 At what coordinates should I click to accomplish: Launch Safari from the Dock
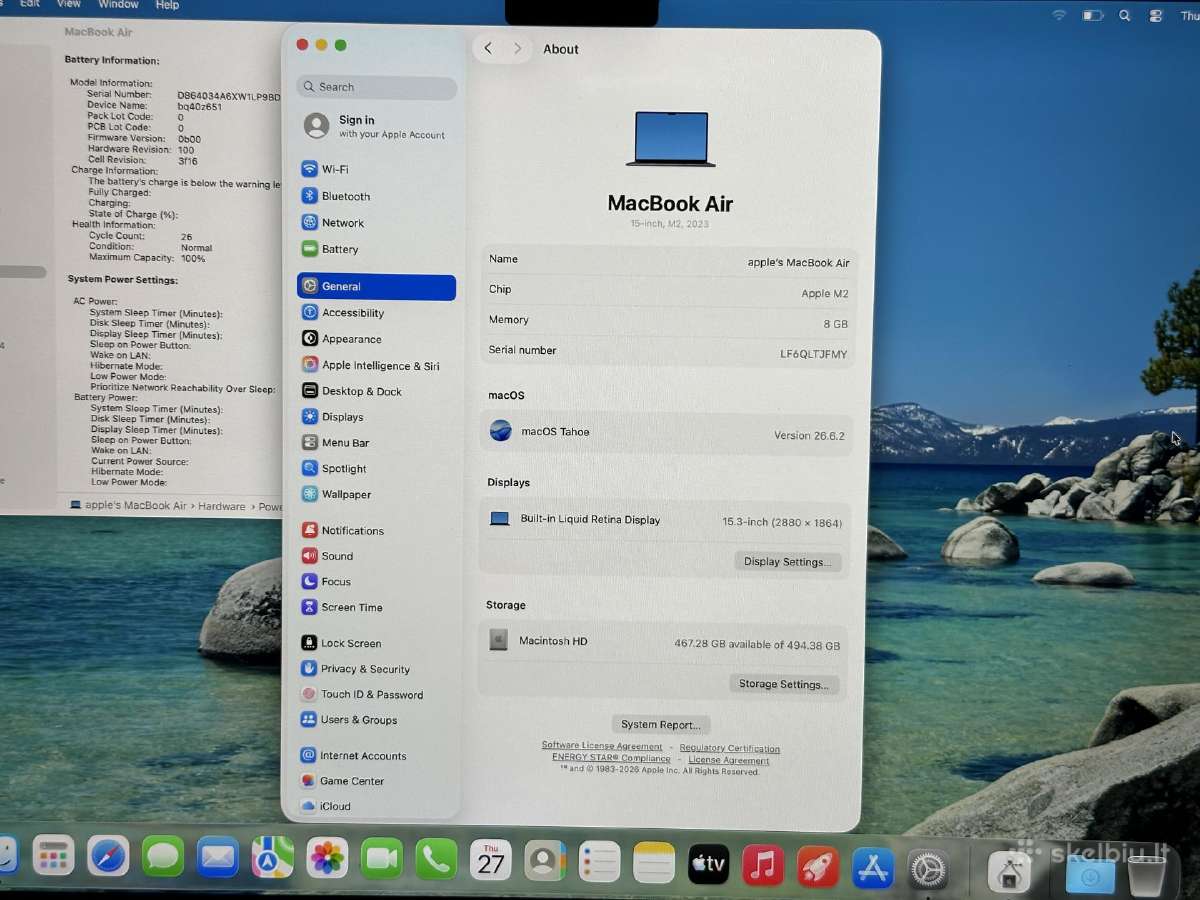point(108,857)
